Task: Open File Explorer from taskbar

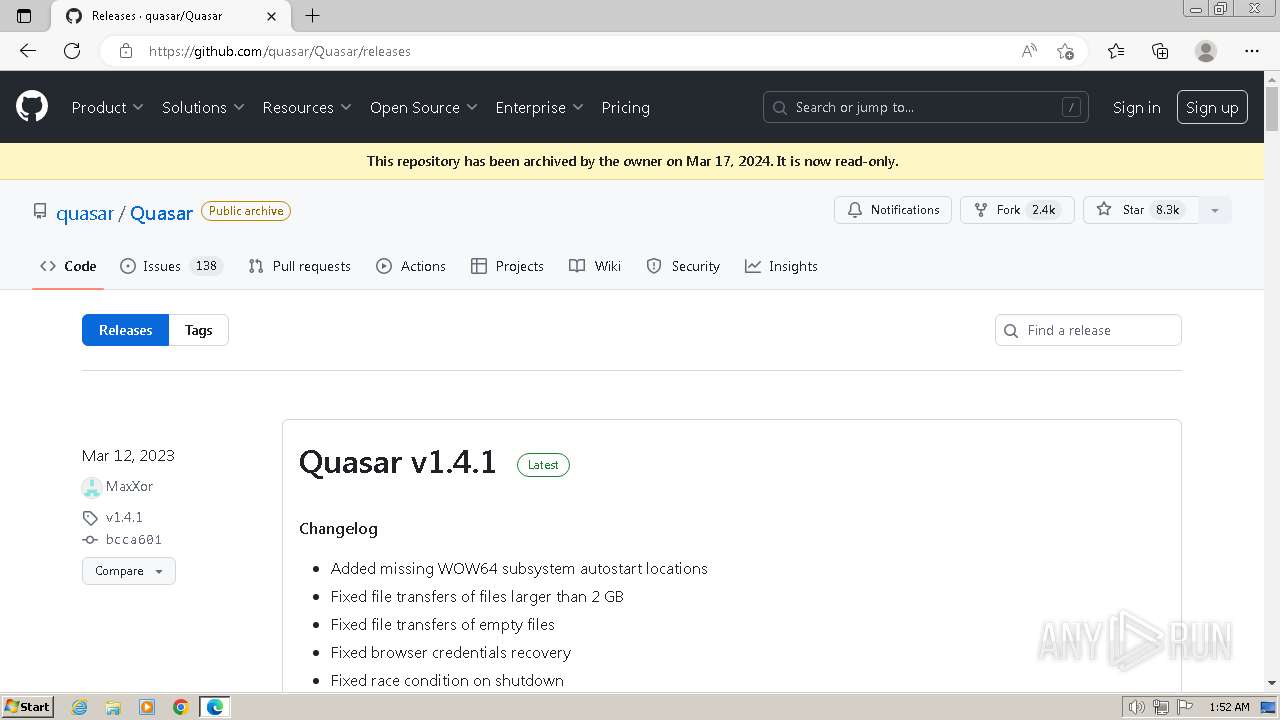Action: (x=113, y=707)
